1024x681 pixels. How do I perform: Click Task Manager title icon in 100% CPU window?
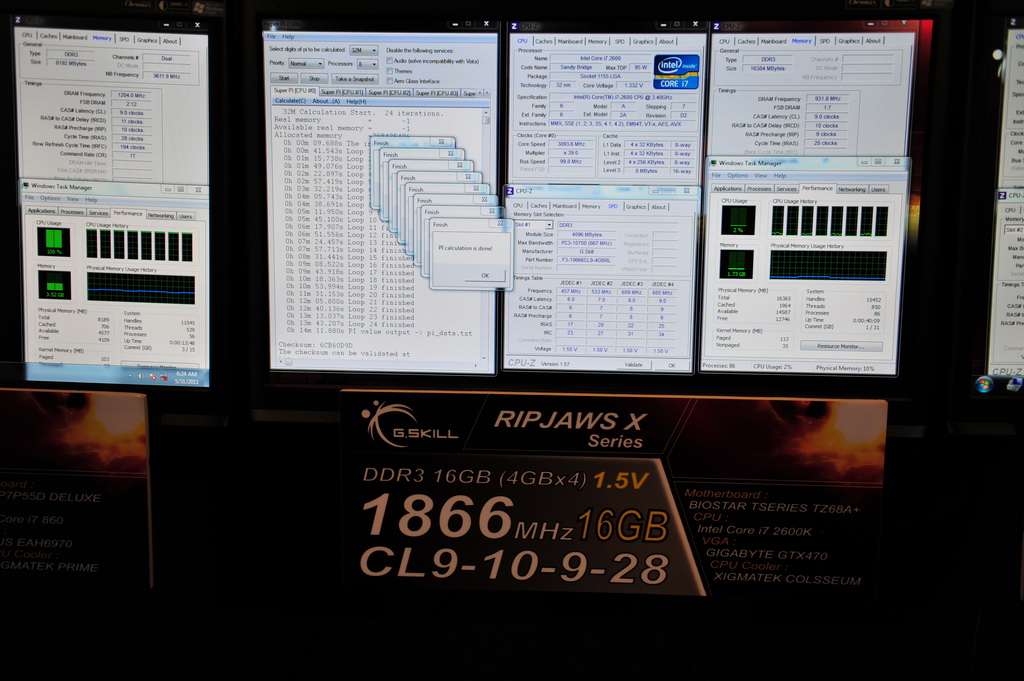pos(26,185)
